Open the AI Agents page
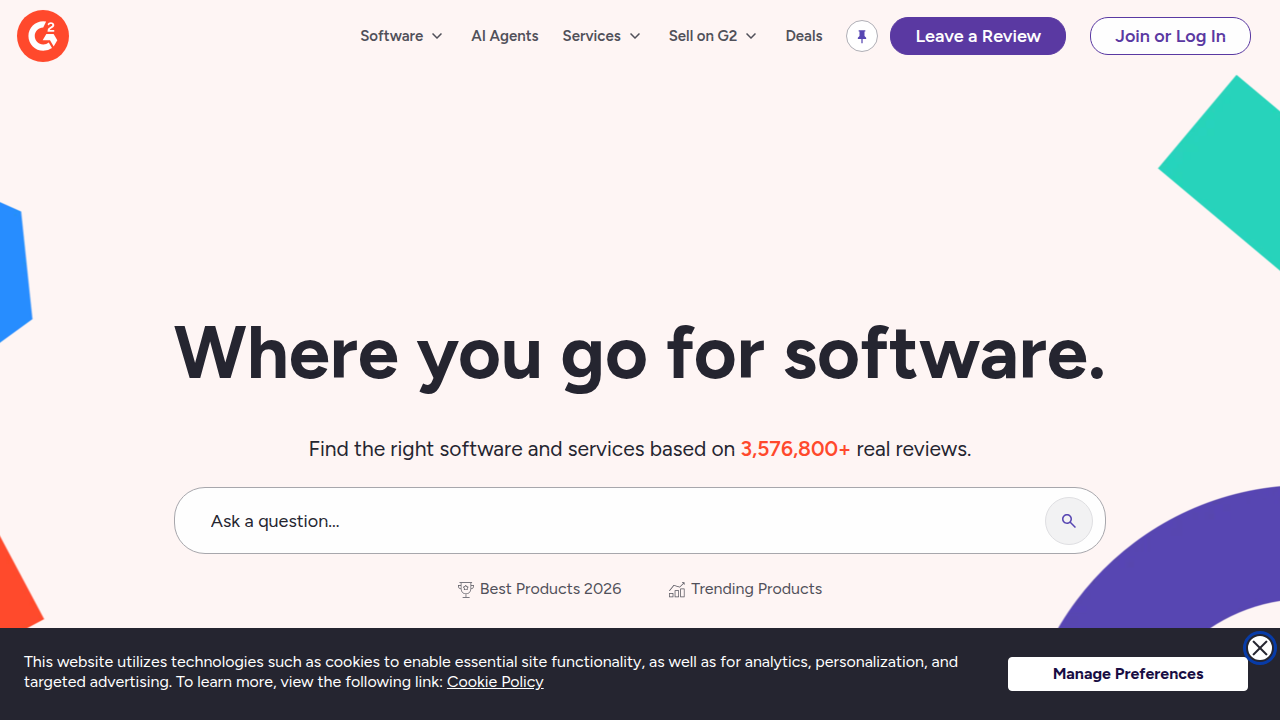This screenshot has width=1280, height=720. click(505, 36)
